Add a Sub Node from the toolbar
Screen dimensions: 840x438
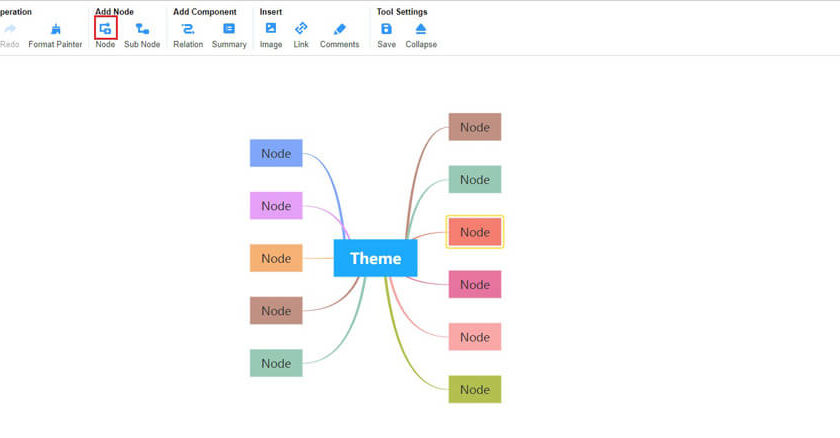tap(142, 29)
